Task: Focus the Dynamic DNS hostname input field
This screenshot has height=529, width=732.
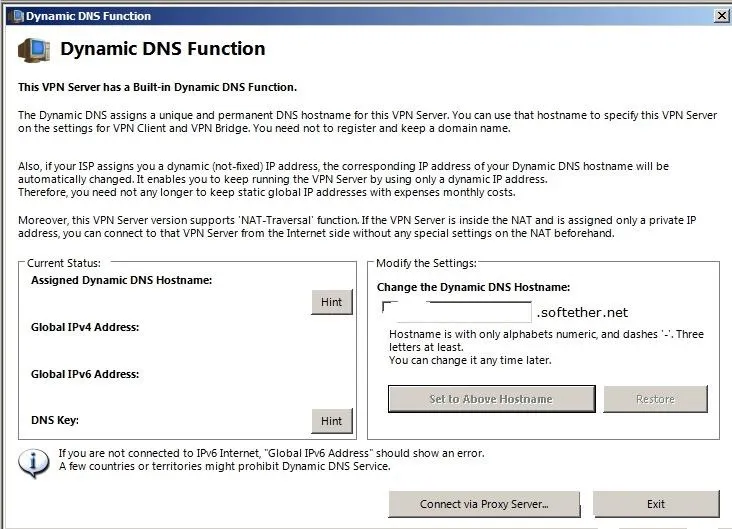Action: tap(457, 312)
